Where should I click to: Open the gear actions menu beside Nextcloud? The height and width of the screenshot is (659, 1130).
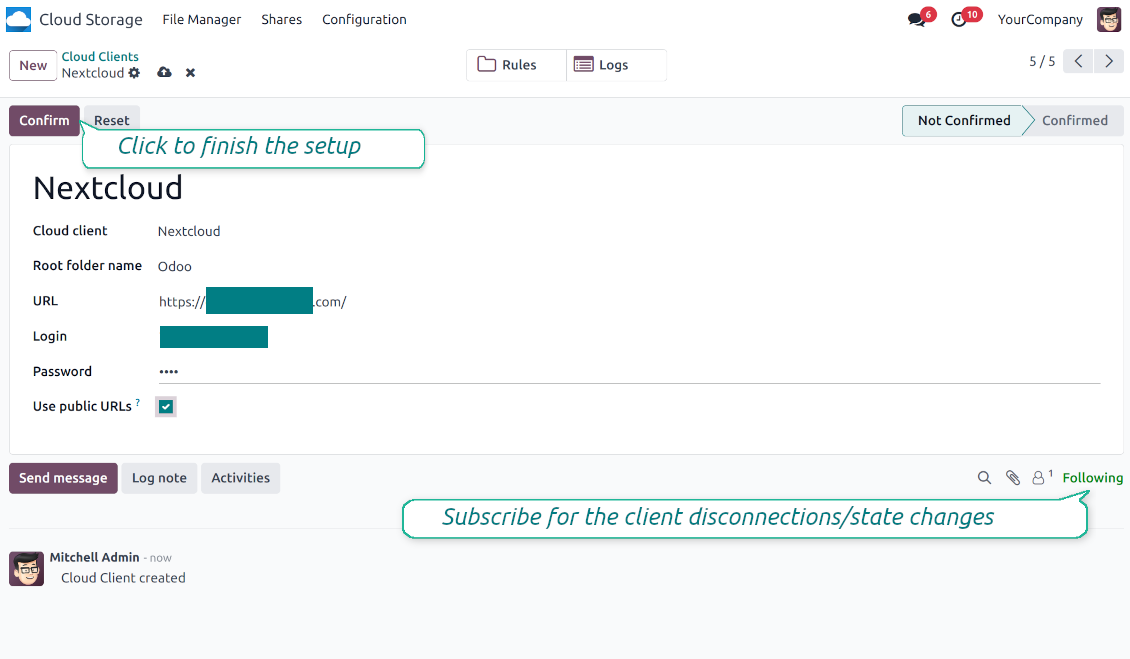(134, 73)
